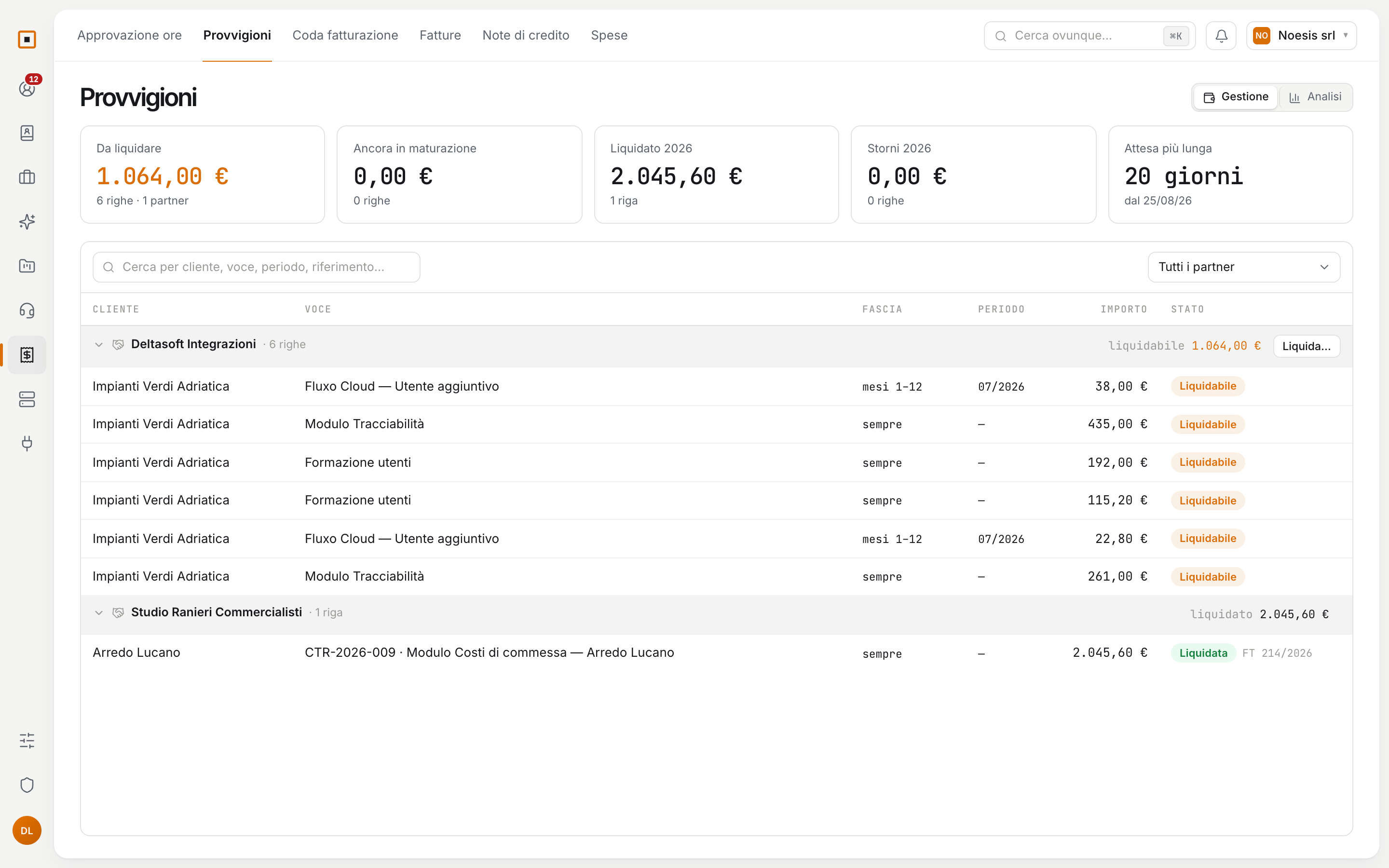Open the Tutti i partner dropdown

pyautogui.click(x=1244, y=267)
